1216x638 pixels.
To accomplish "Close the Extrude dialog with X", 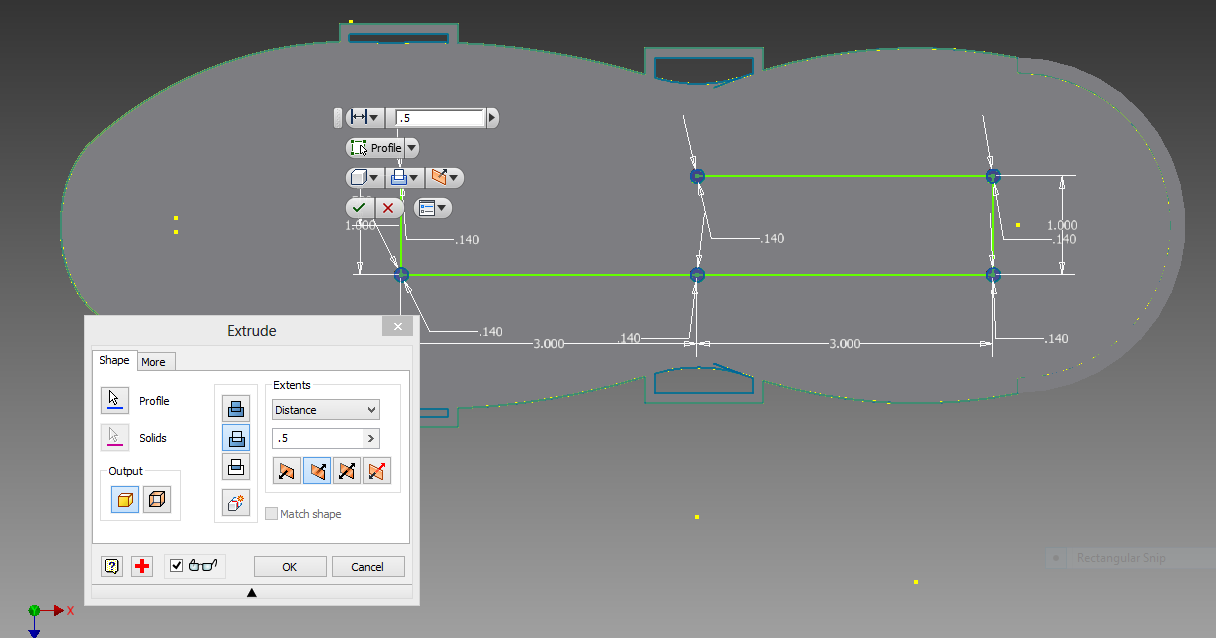I will point(397,327).
